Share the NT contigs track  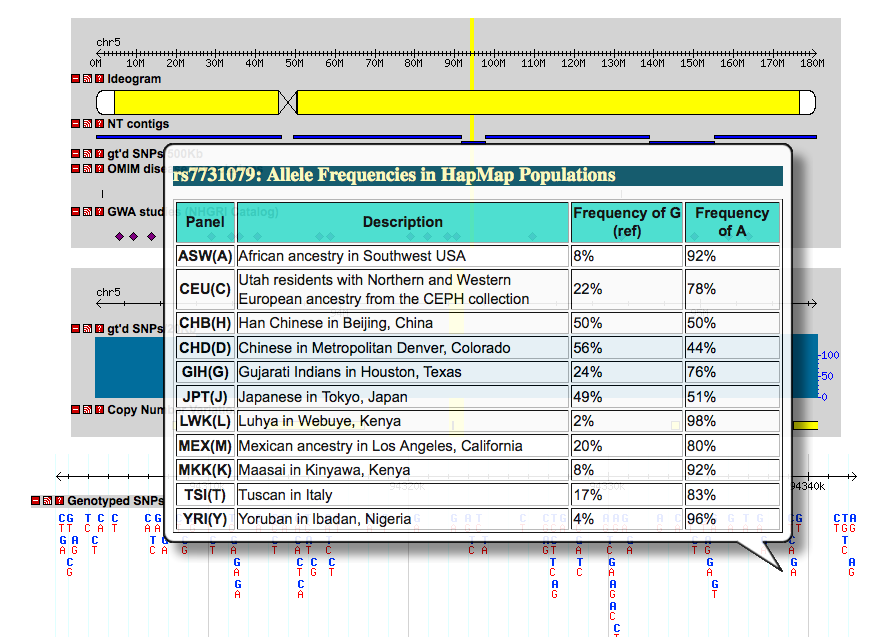pyautogui.click(x=87, y=123)
